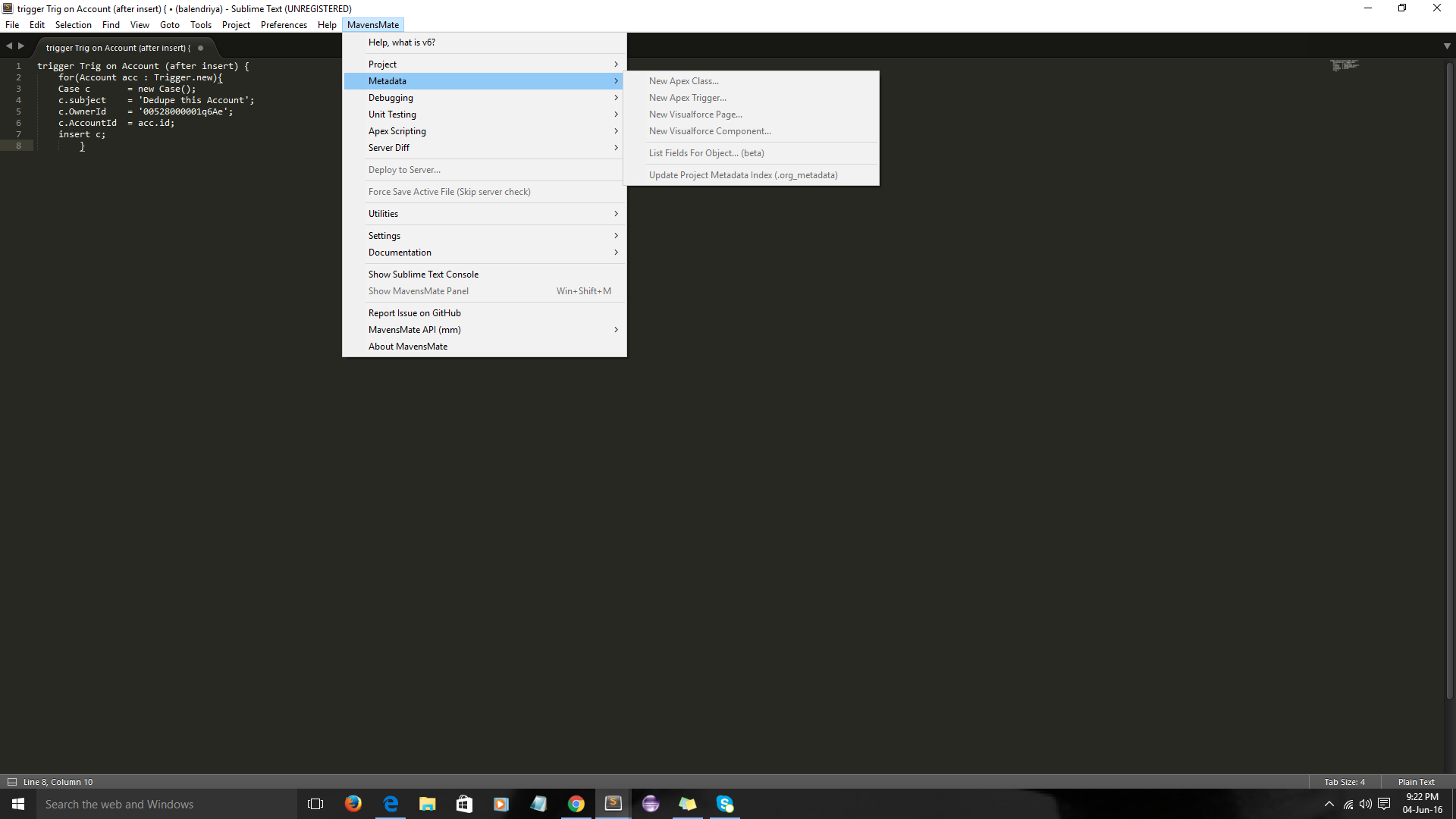The image size is (1456, 819).
Task: Toggle side bar icon in status bar
Action: (11, 782)
